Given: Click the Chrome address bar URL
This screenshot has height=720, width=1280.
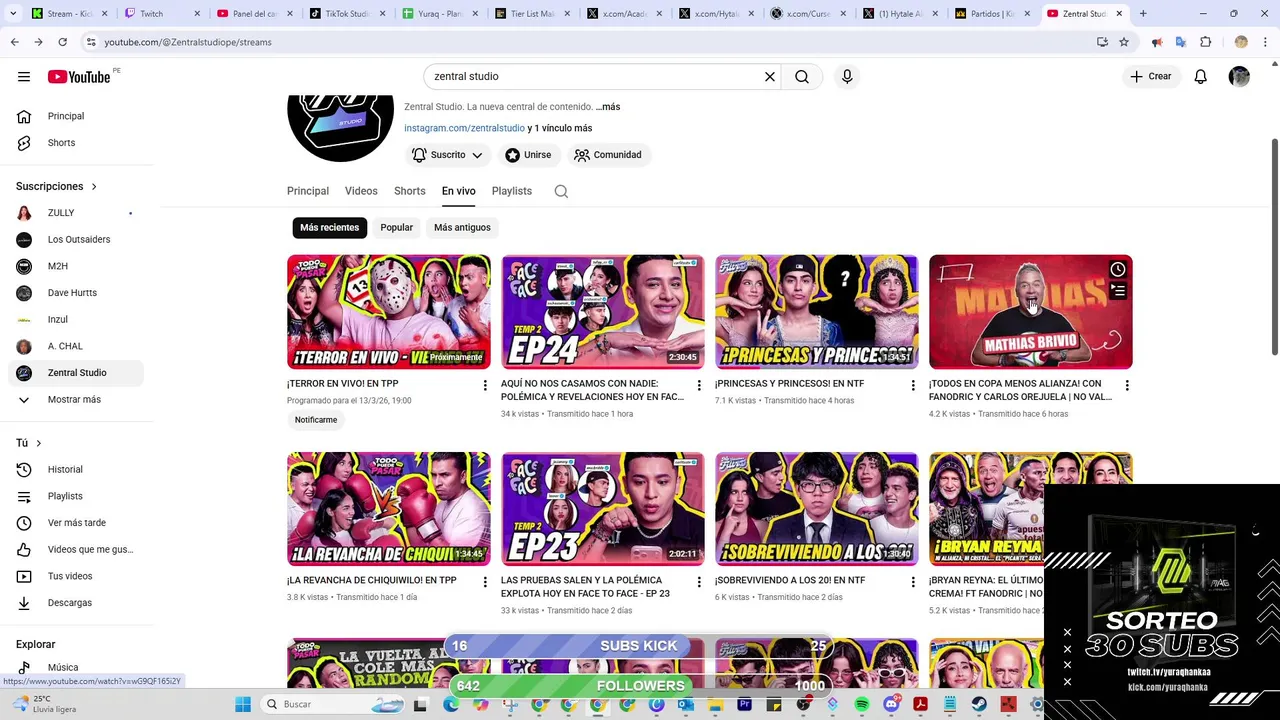Looking at the screenshot, I should coord(188,42).
